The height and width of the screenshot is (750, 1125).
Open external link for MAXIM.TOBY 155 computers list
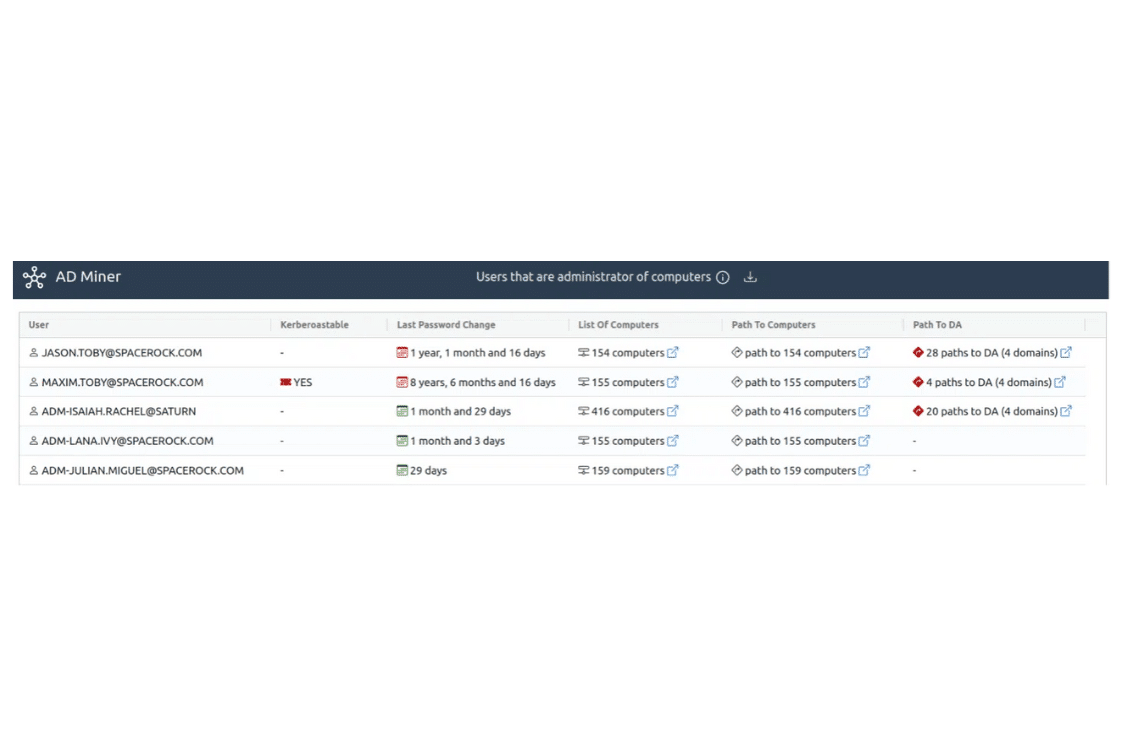(x=672, y=382)
